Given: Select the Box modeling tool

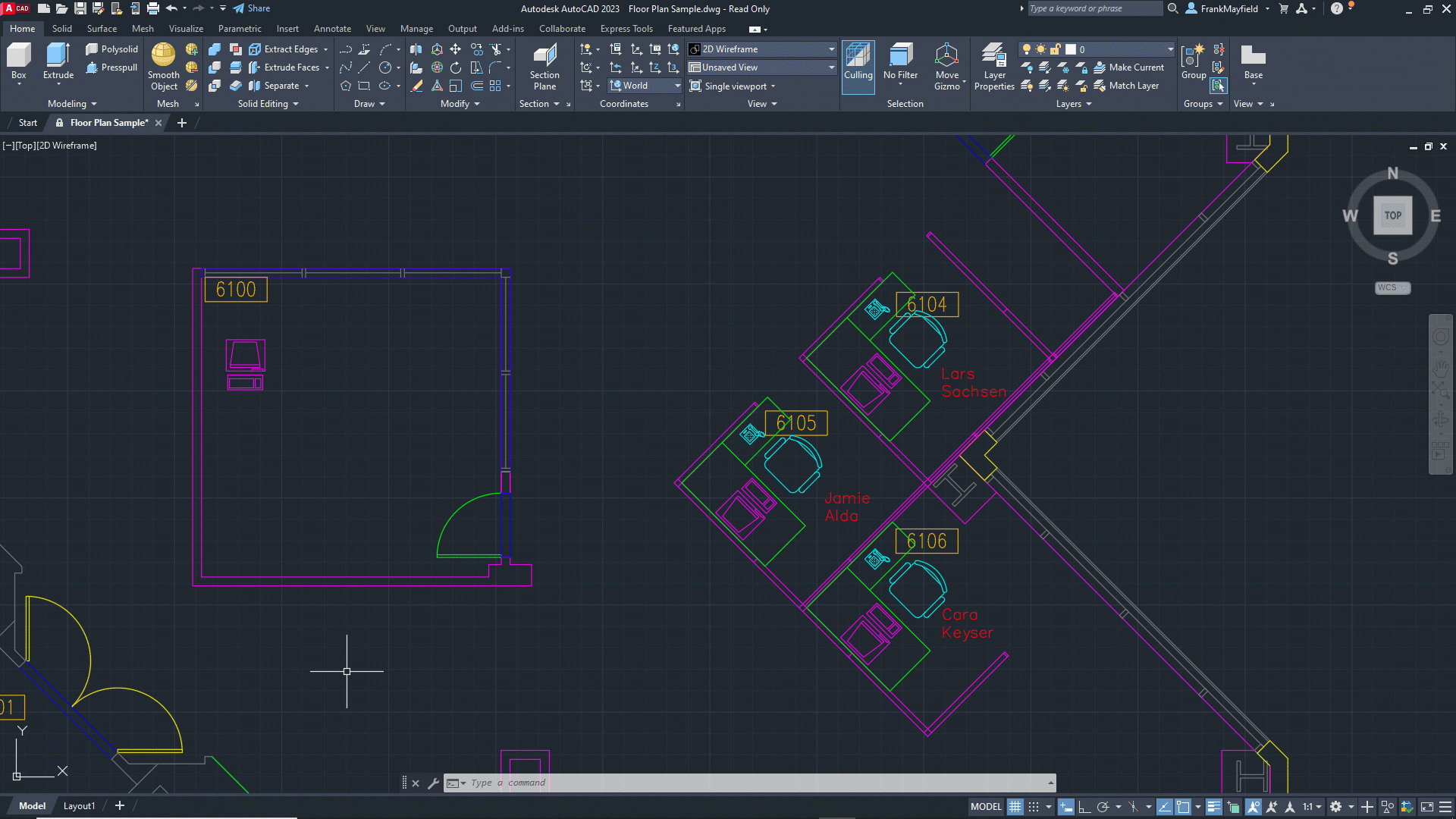Looking at the screenshot, I should 19,57.
